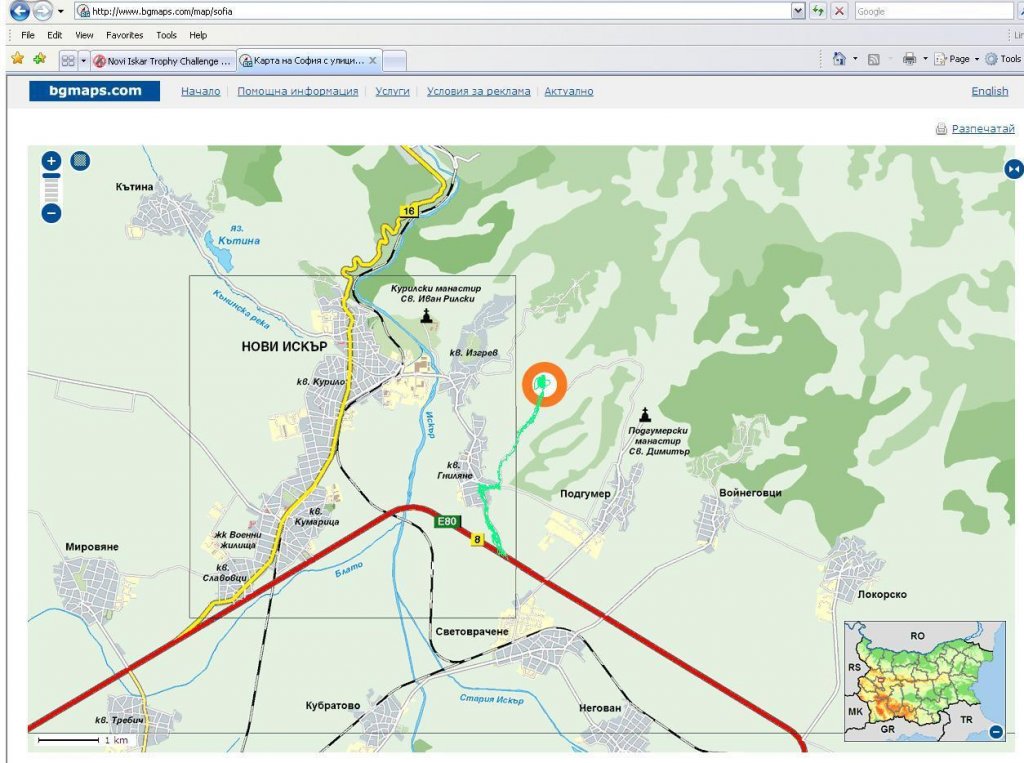Close the Карта на София tab
The width and height of the screenshot is (1024, 763).
pyautogui.click(x=373, y=61)
